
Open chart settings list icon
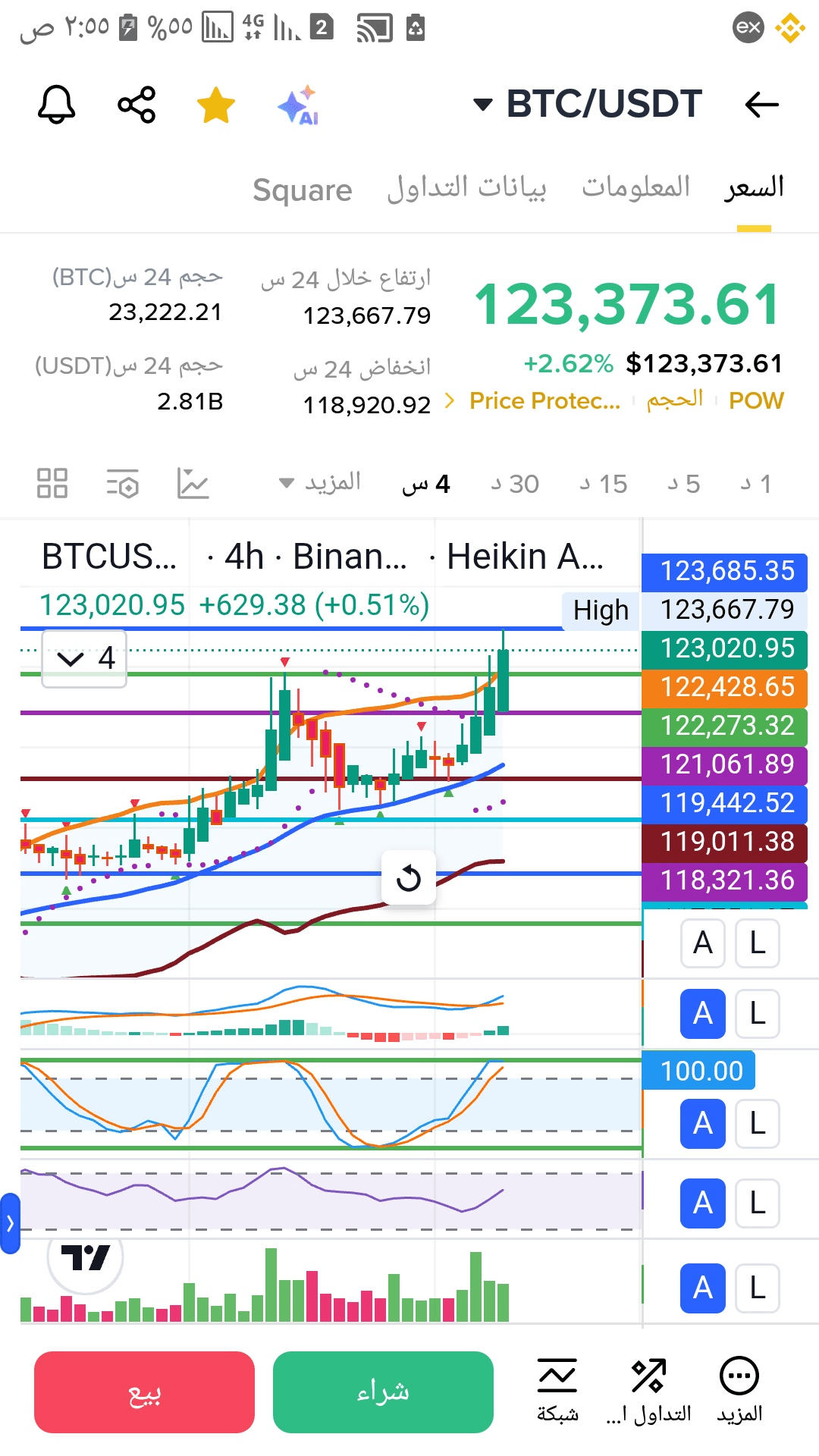123,483
